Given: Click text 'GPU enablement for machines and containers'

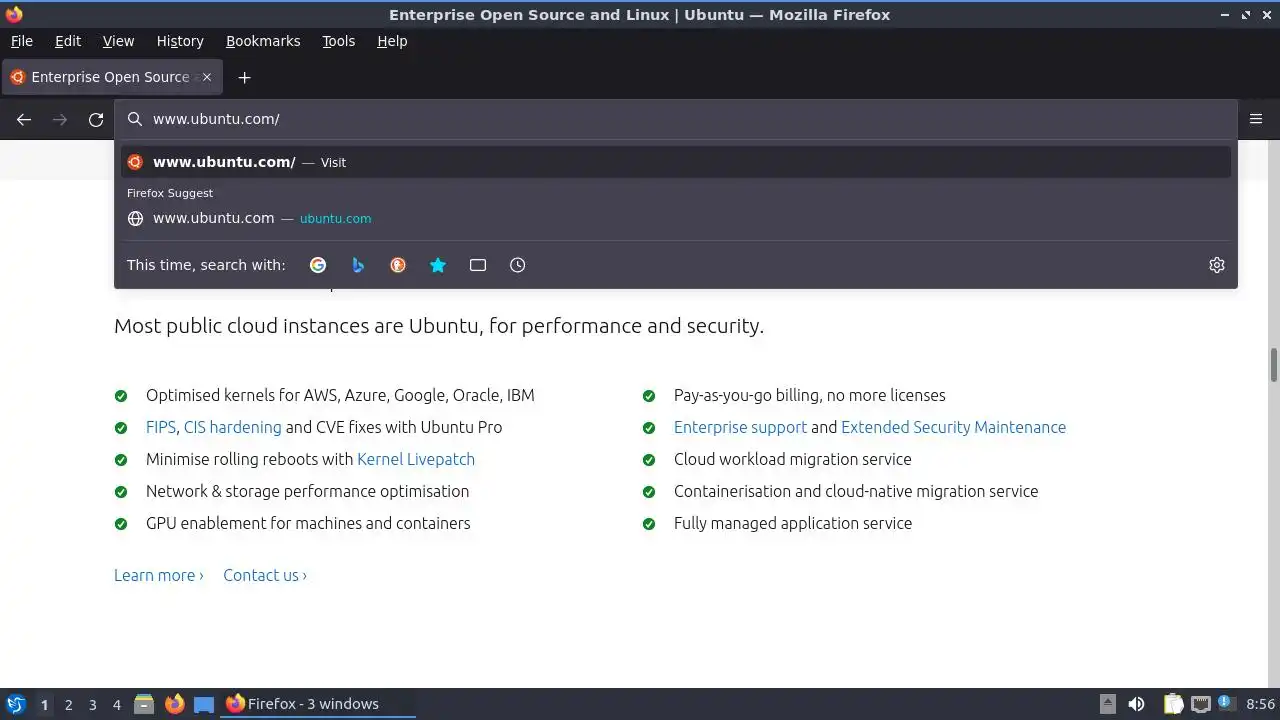Looking at the screenshot, I should pos(308,523).
